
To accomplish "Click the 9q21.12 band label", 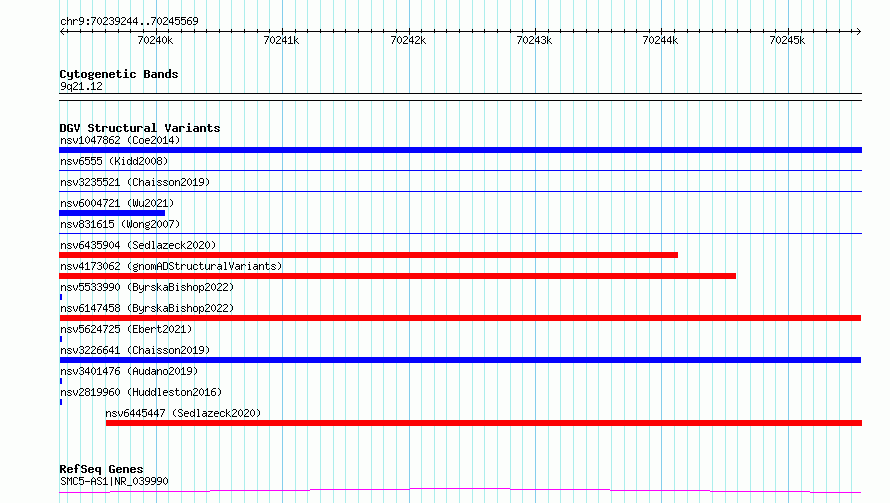I will [x=81, y=86].
